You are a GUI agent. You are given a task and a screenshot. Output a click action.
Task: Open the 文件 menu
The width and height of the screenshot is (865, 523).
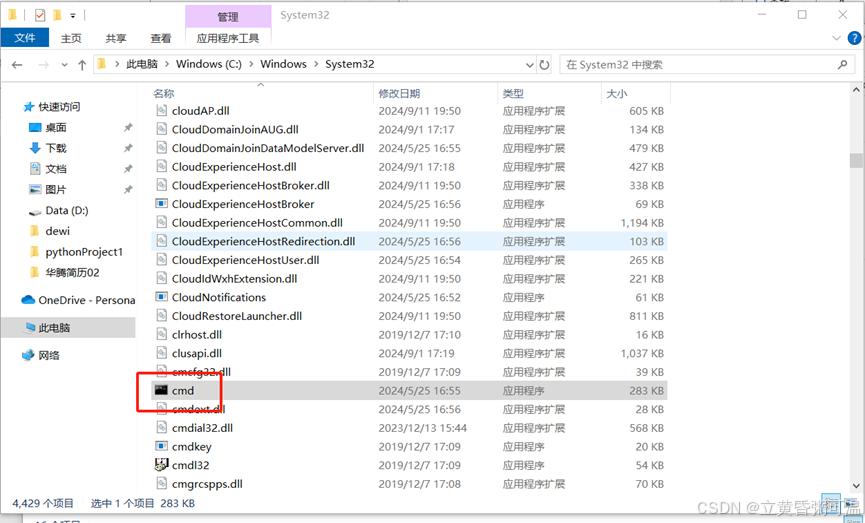(x=25, y=38)
